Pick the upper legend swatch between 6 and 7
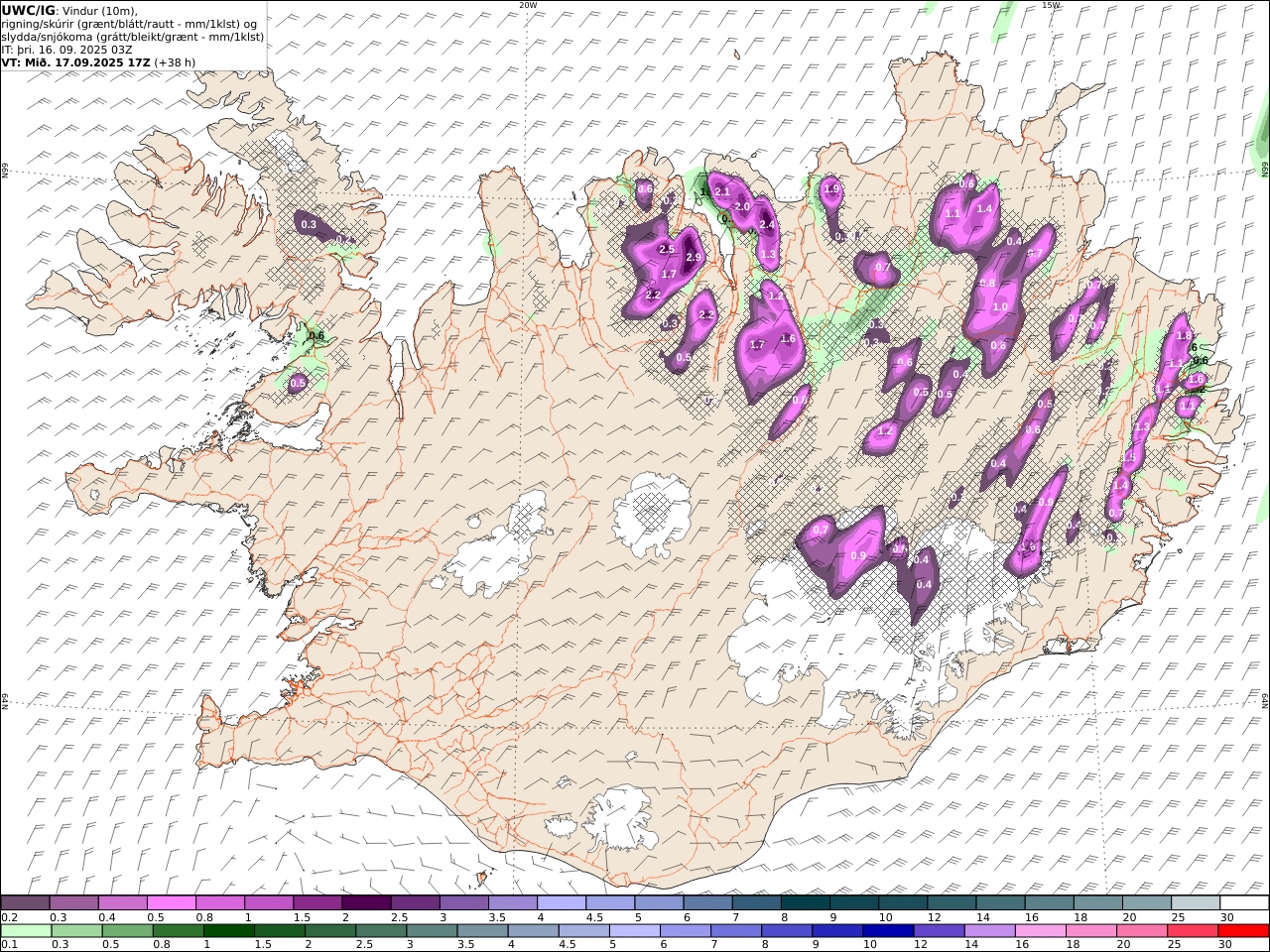The image size is (1270, 952). (x=707, y=902)
